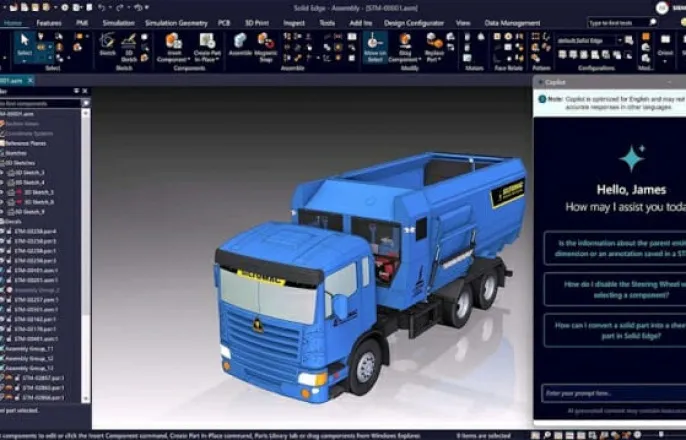Select Assembly Group_11 in the tree
The height and width of the screenshot is (440, 686).
(29, 349)
